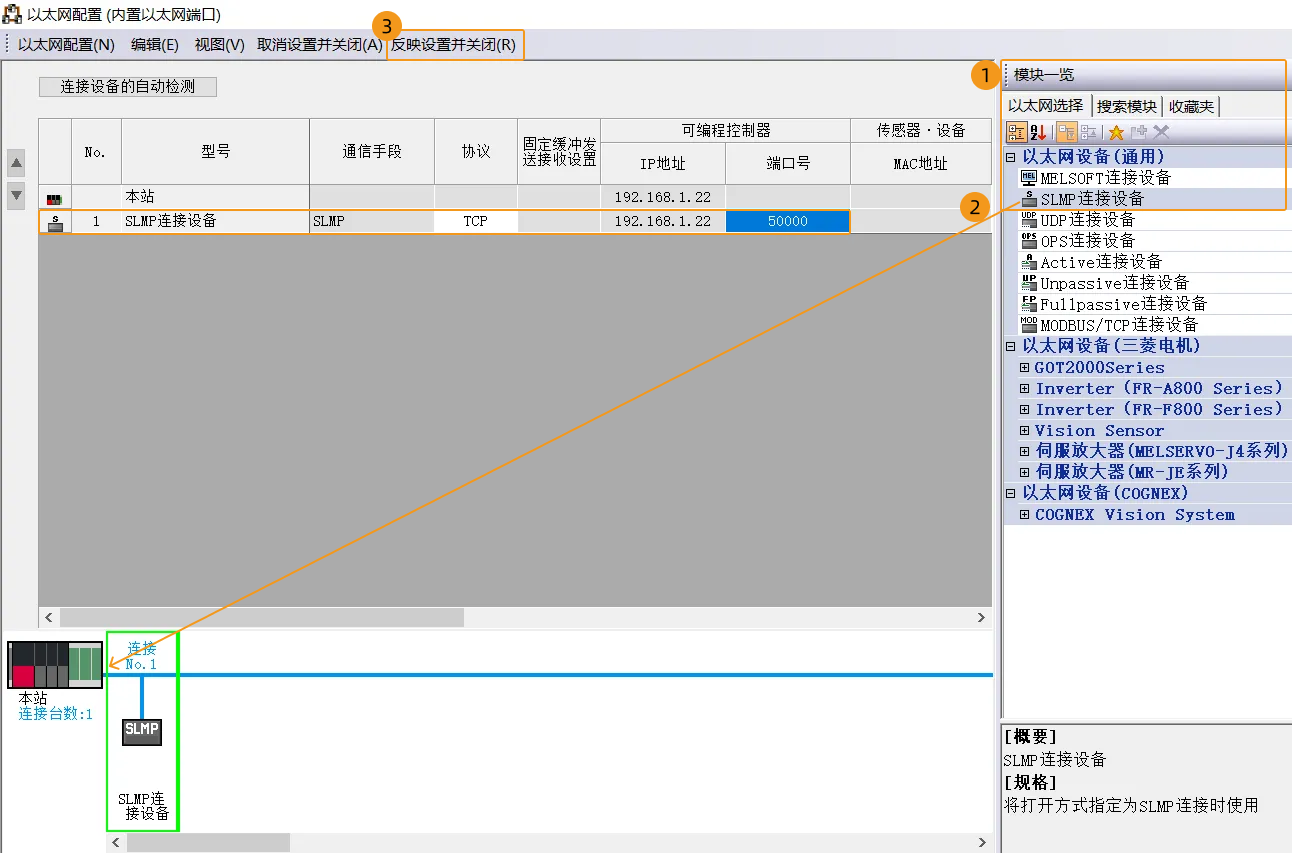Expand the Vision Sensor tree node
Screen dimensions: 1292x853
pyautogui.click(x=1024, y=431)
